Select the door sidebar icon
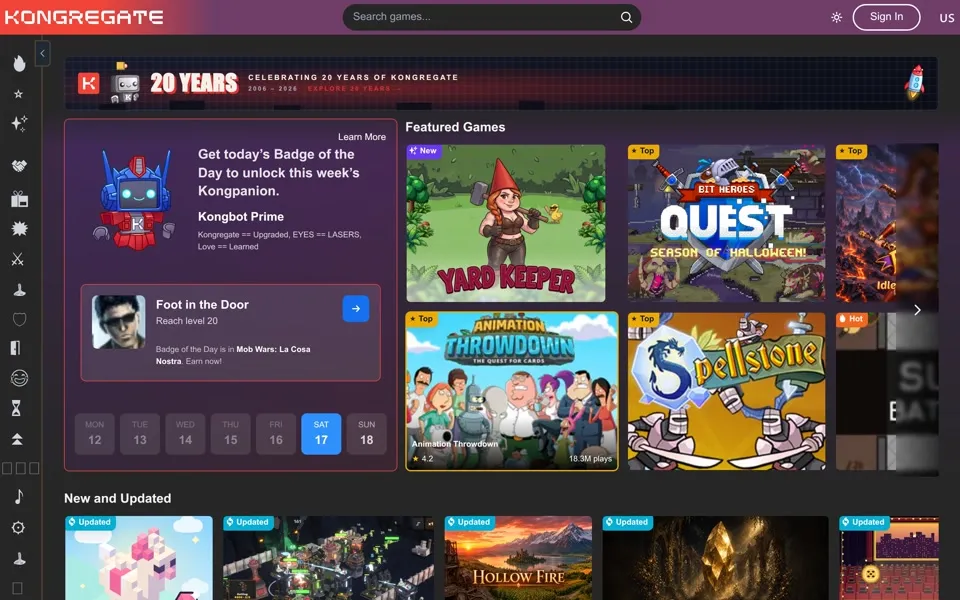Screen dimensions: 960x600 click(x=16, y=348)
